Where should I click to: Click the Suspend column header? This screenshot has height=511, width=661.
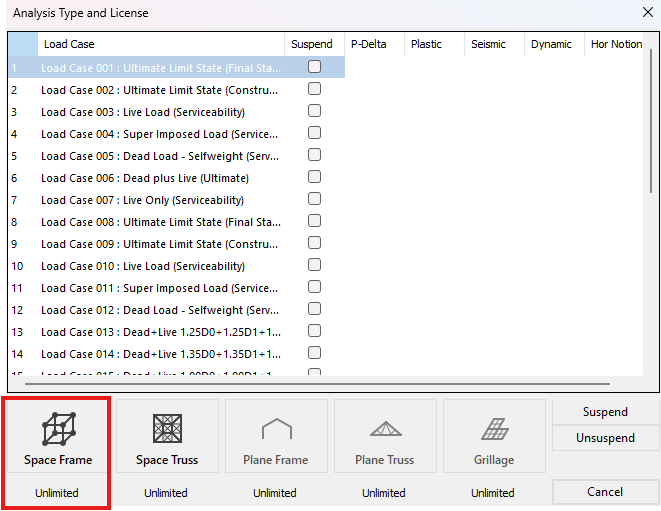(x=314, y=44)
